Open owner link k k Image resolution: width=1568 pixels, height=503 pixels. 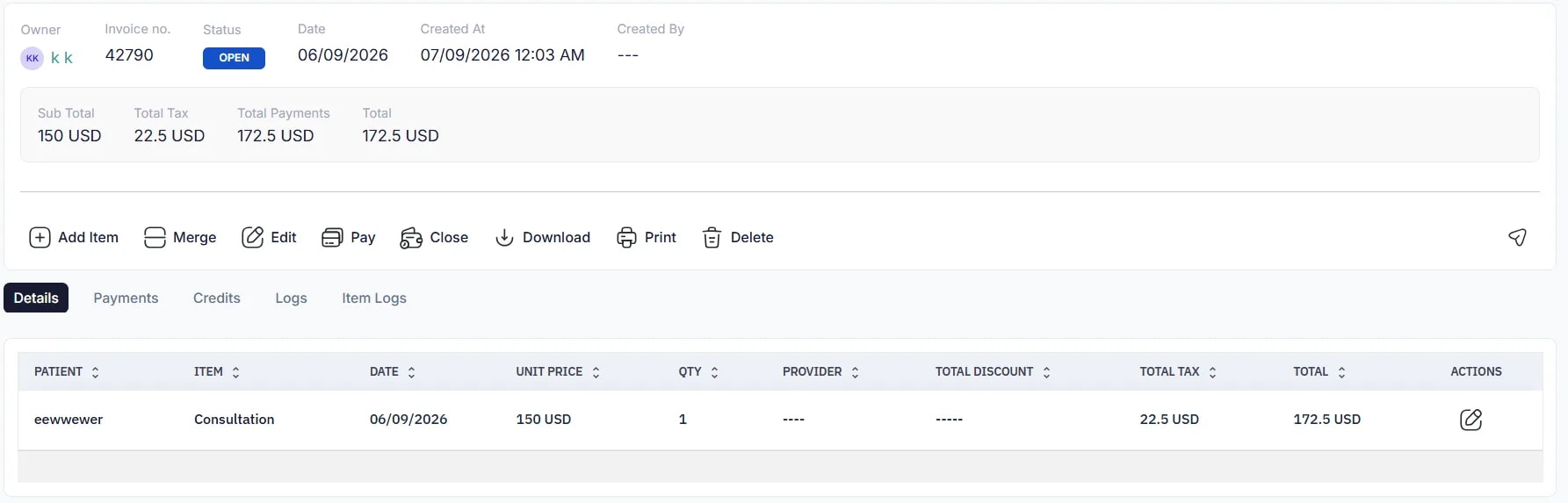click(61, 58)
